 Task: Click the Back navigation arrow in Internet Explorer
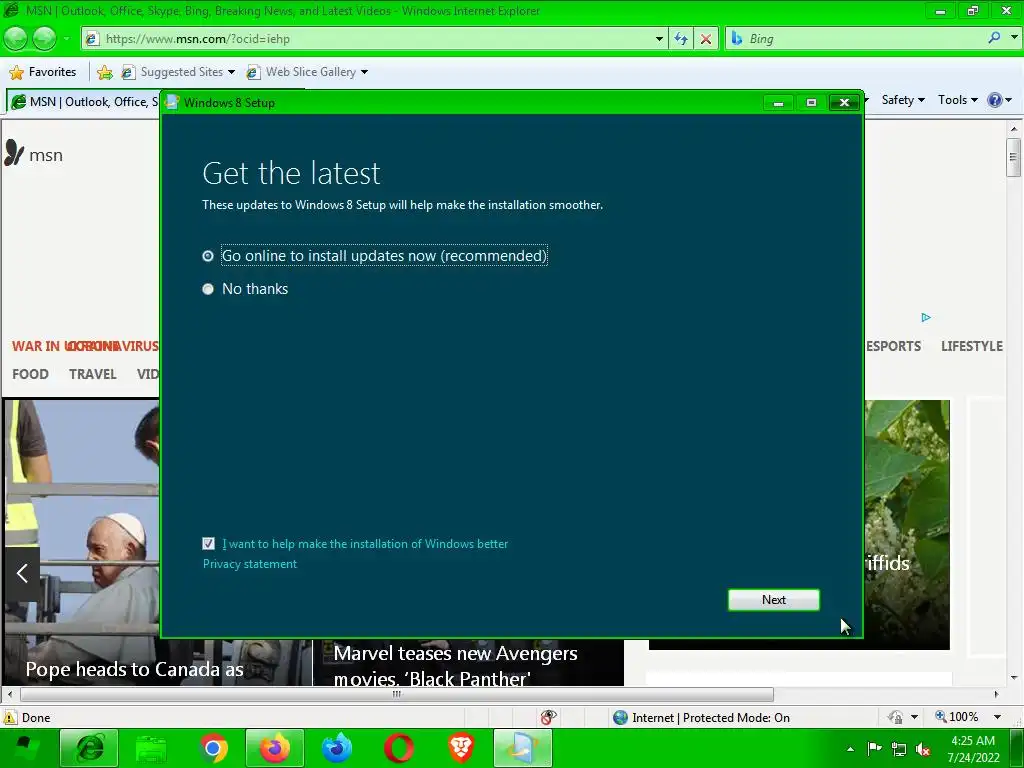coord(16,39)
